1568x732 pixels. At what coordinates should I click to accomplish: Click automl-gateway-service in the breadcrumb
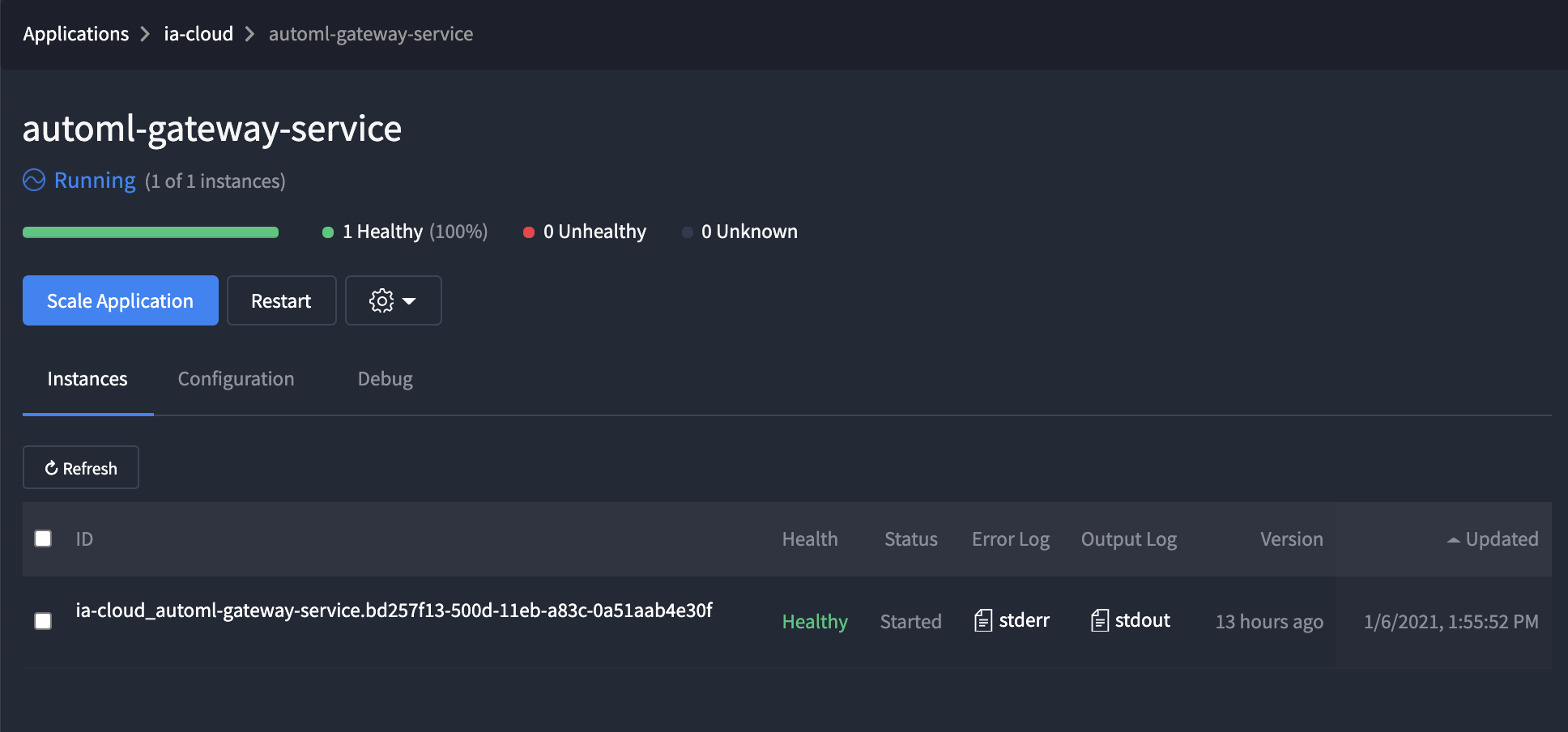tap(371, 34)
